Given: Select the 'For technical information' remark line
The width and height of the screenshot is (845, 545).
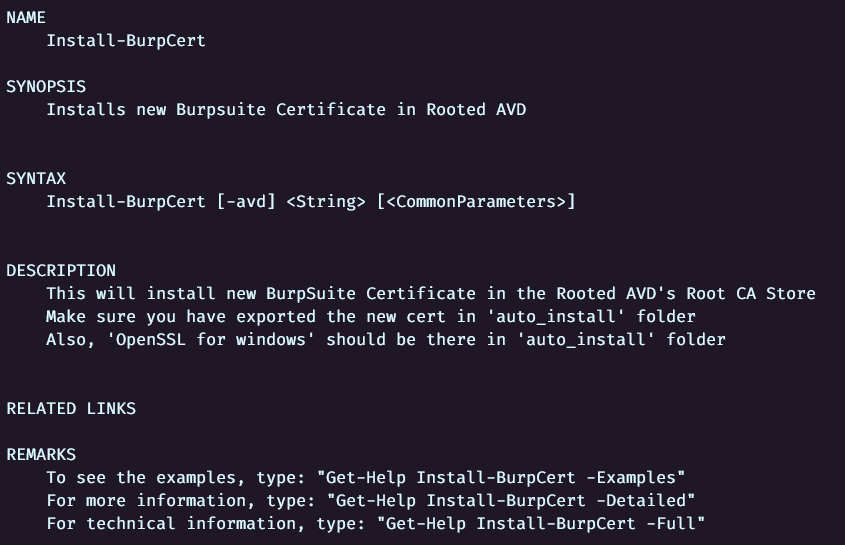Looking at the screenshot, I should [376, 524].
